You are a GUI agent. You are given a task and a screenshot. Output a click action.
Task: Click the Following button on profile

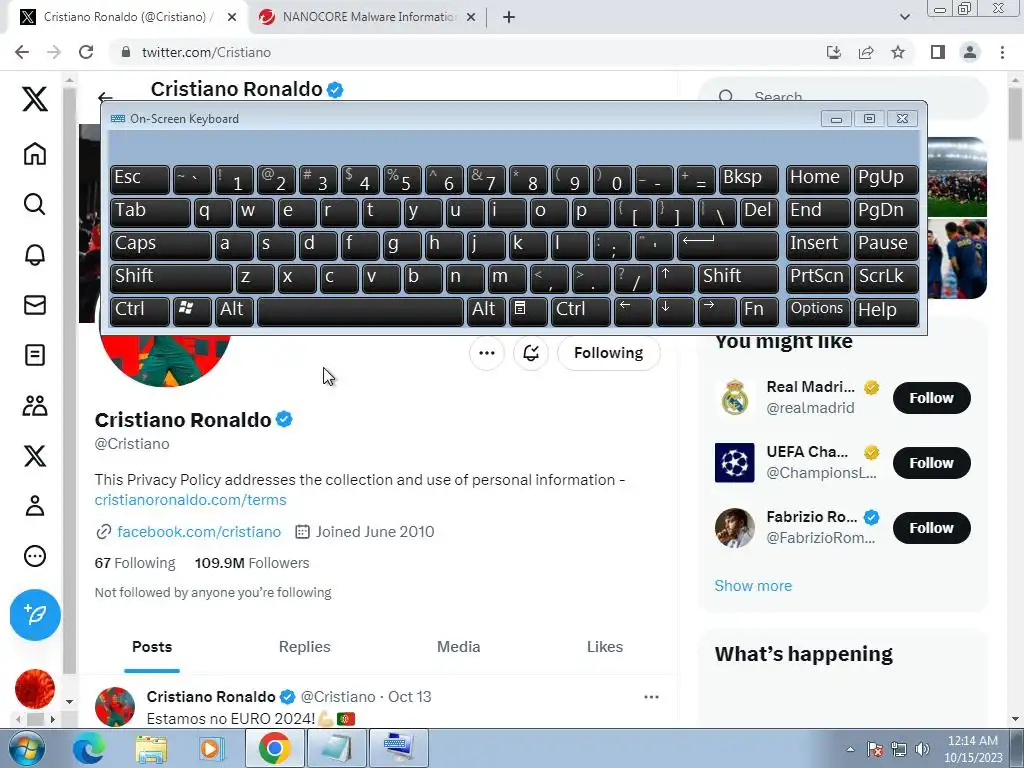click(609, 353)
